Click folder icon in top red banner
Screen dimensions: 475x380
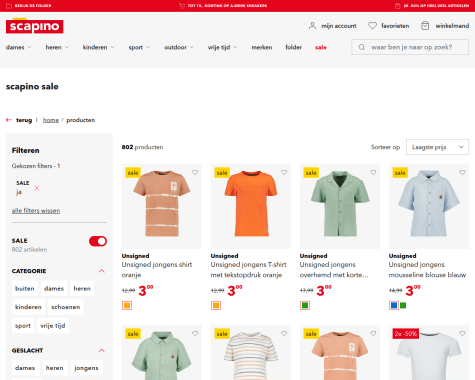click(x=9, y=6)
